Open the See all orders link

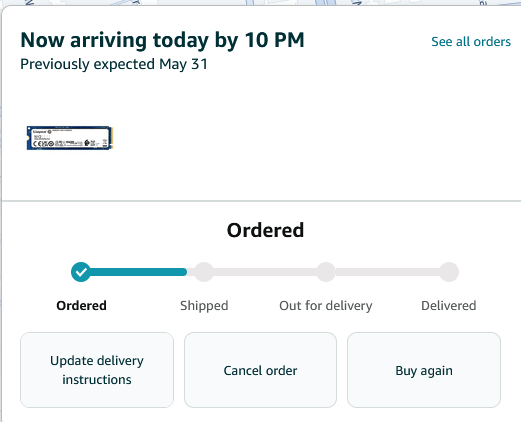pyautogui.click(x=471, y=42)
